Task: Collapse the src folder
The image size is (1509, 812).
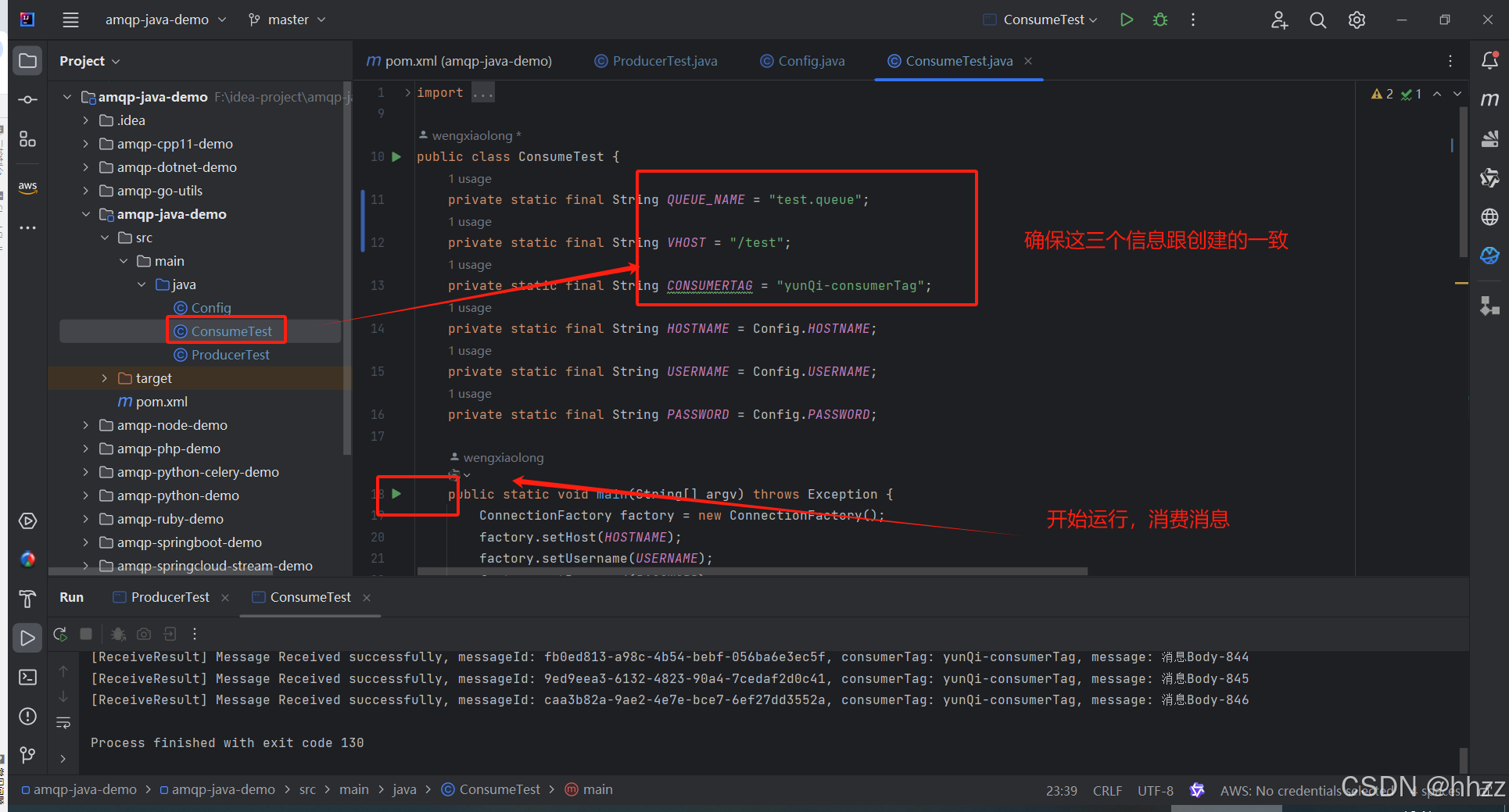Action: coord(105,238)
